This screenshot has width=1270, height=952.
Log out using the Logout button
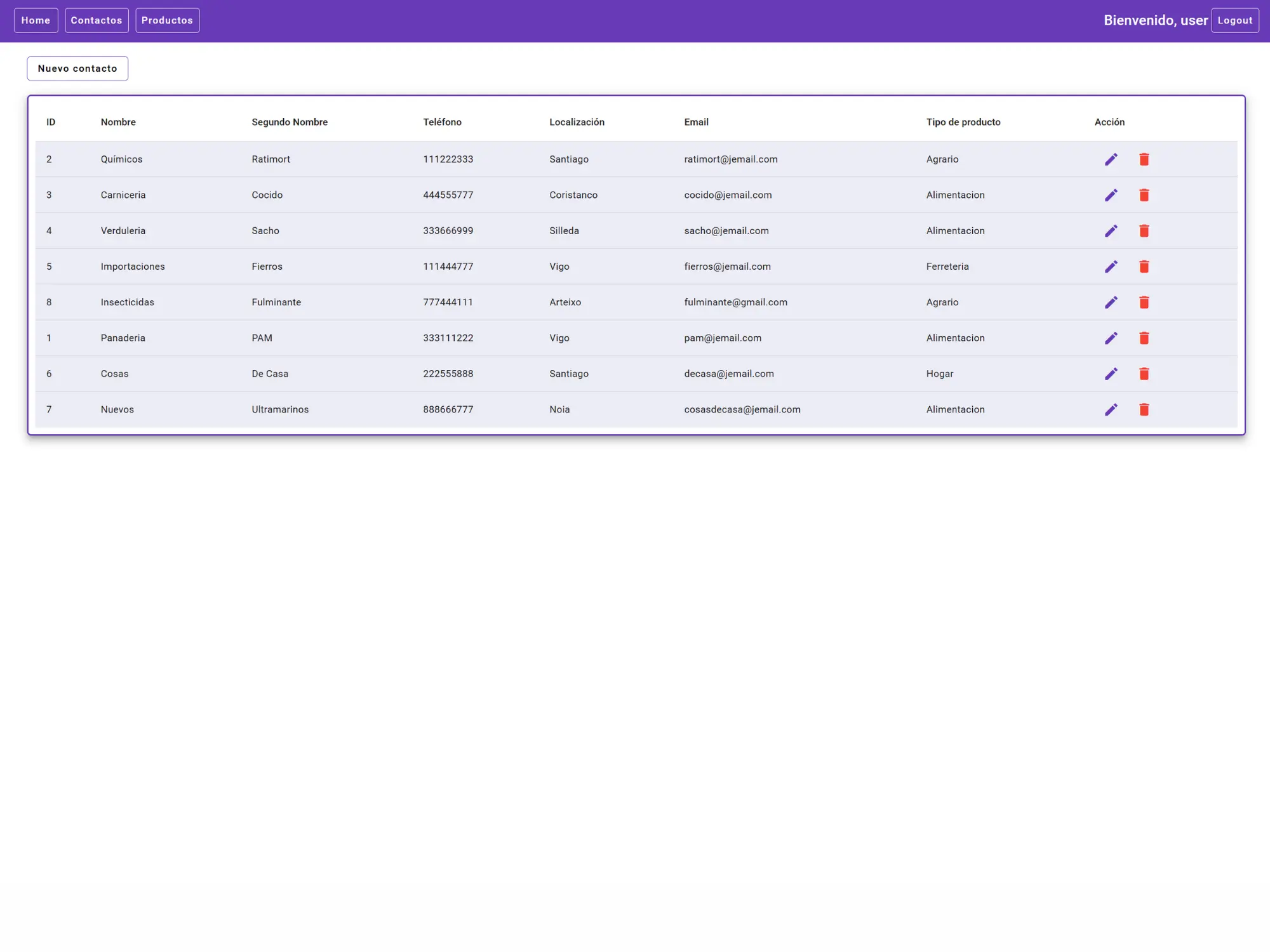click(1234, 20)
